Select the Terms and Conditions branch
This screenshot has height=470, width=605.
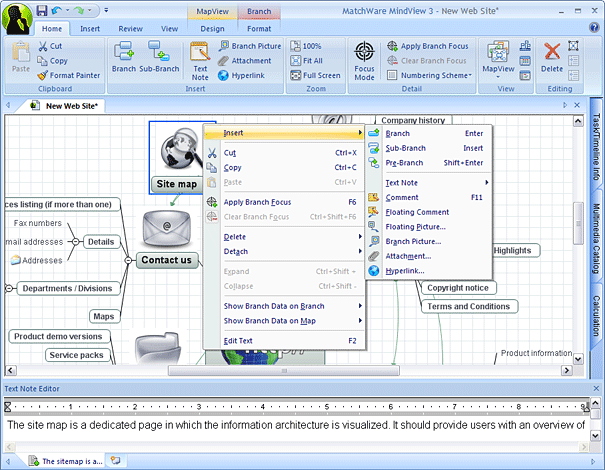point(469,306)
